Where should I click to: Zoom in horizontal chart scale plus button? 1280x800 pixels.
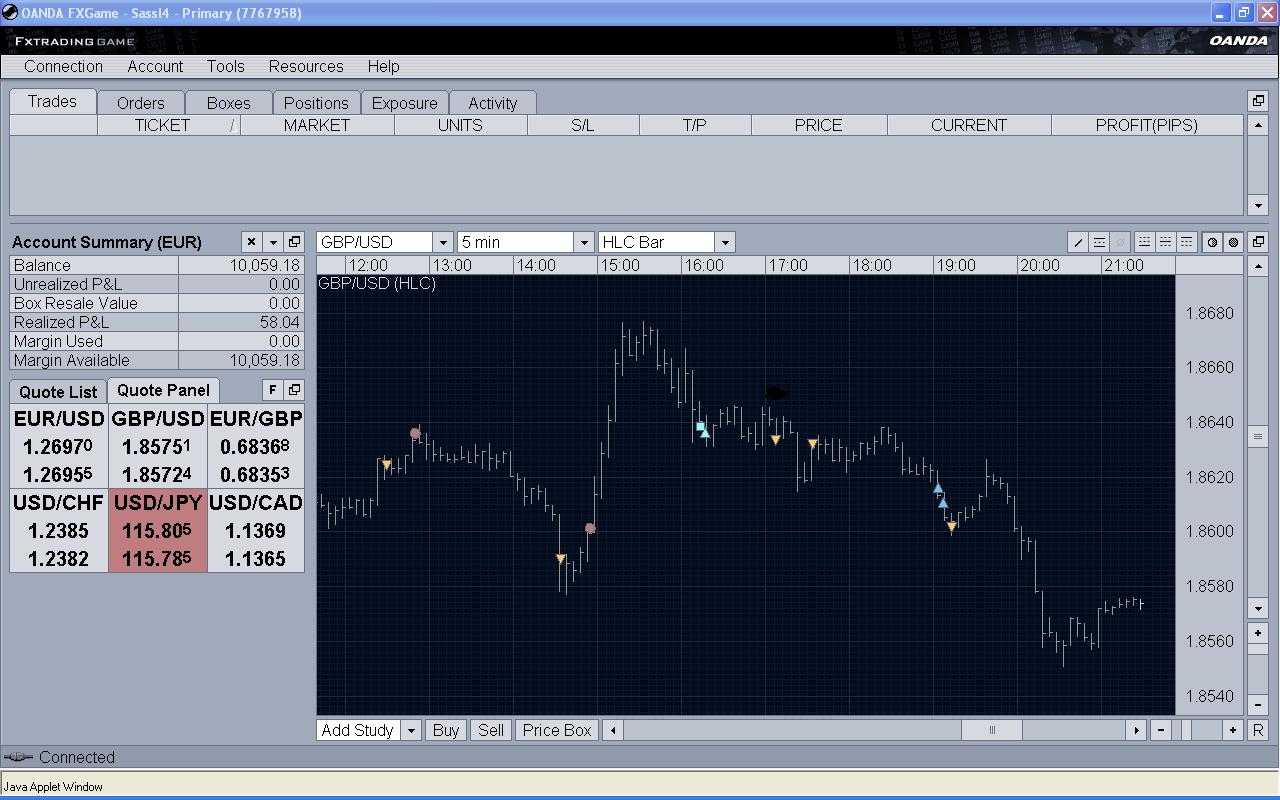[x=1233, y=730]
